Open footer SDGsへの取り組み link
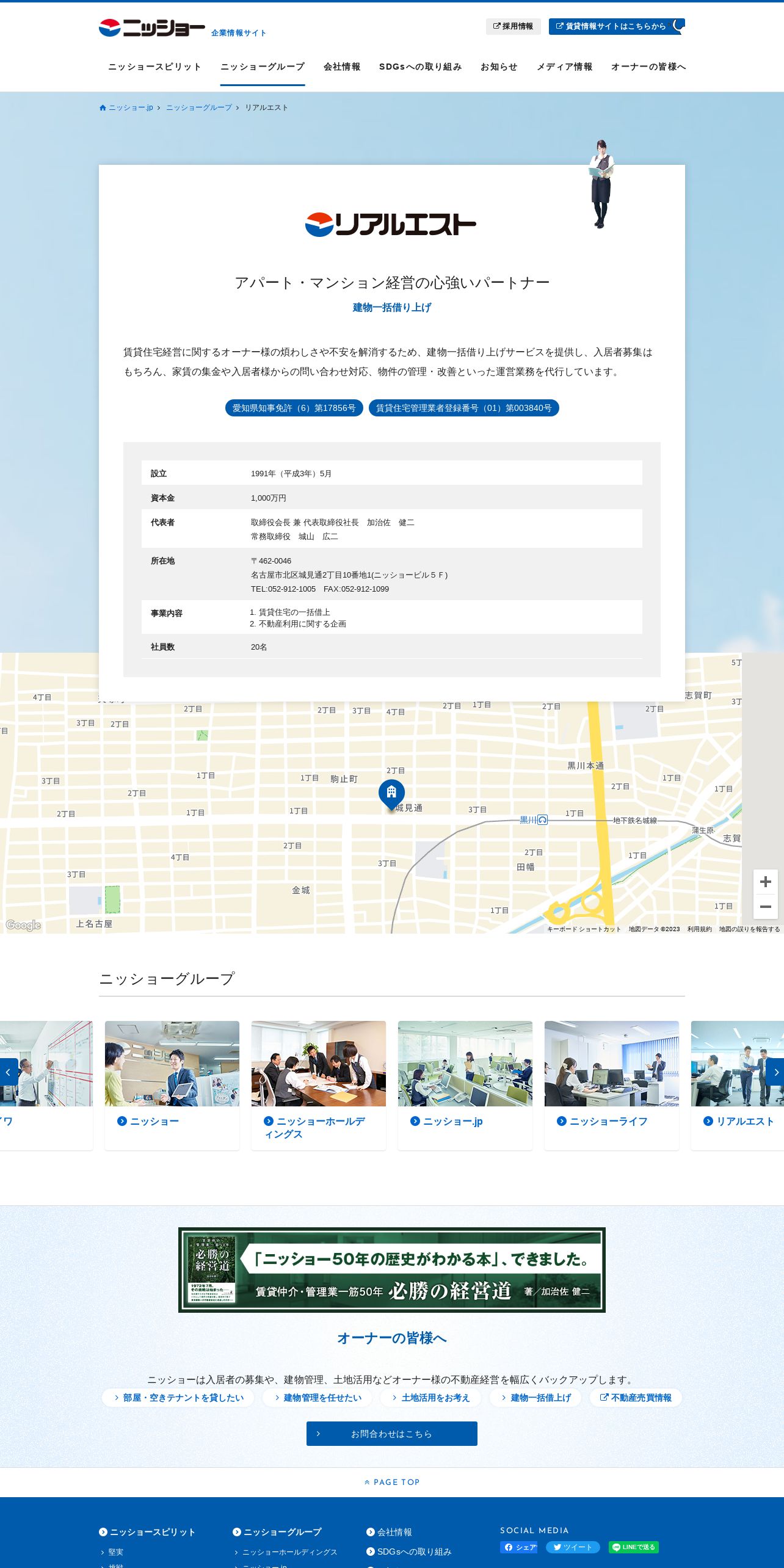The image size is (784, 1568). click(409, 1552)
